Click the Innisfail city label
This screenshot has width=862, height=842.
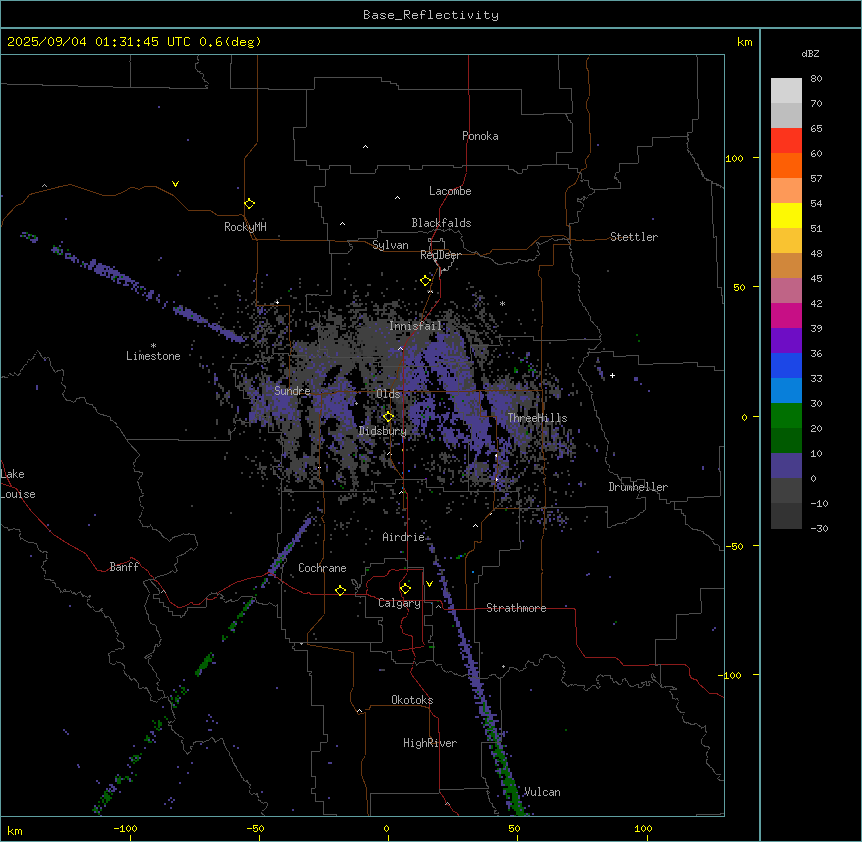(415, 326)
